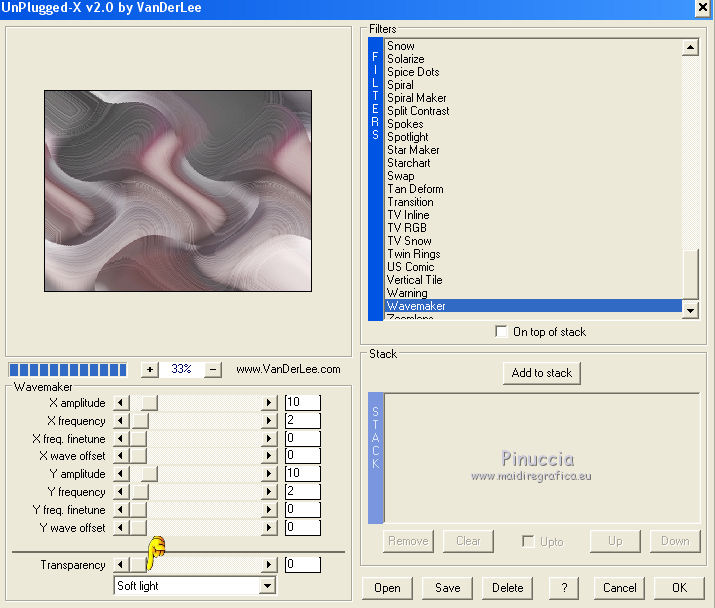Click Y wave offset right arrow

(269, 528)
